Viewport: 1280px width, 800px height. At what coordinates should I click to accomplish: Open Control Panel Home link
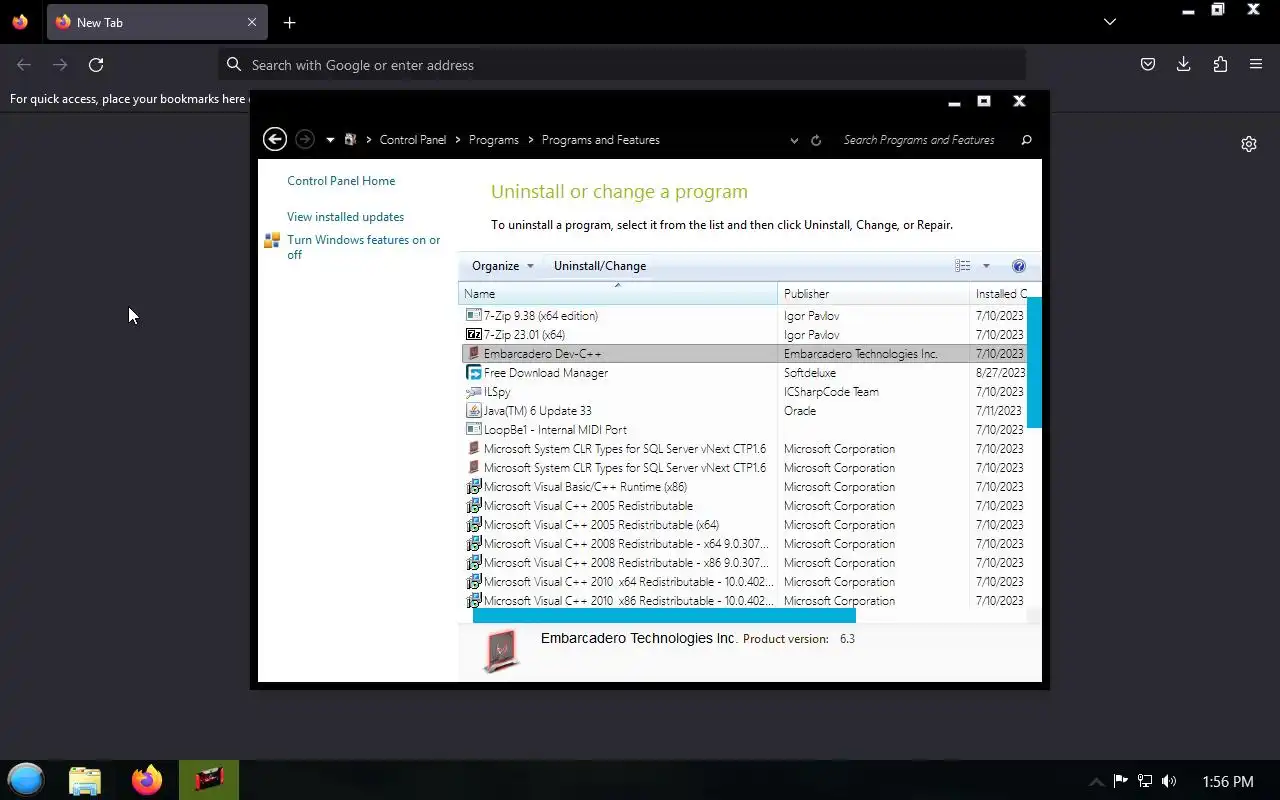[x=341, y=181]
